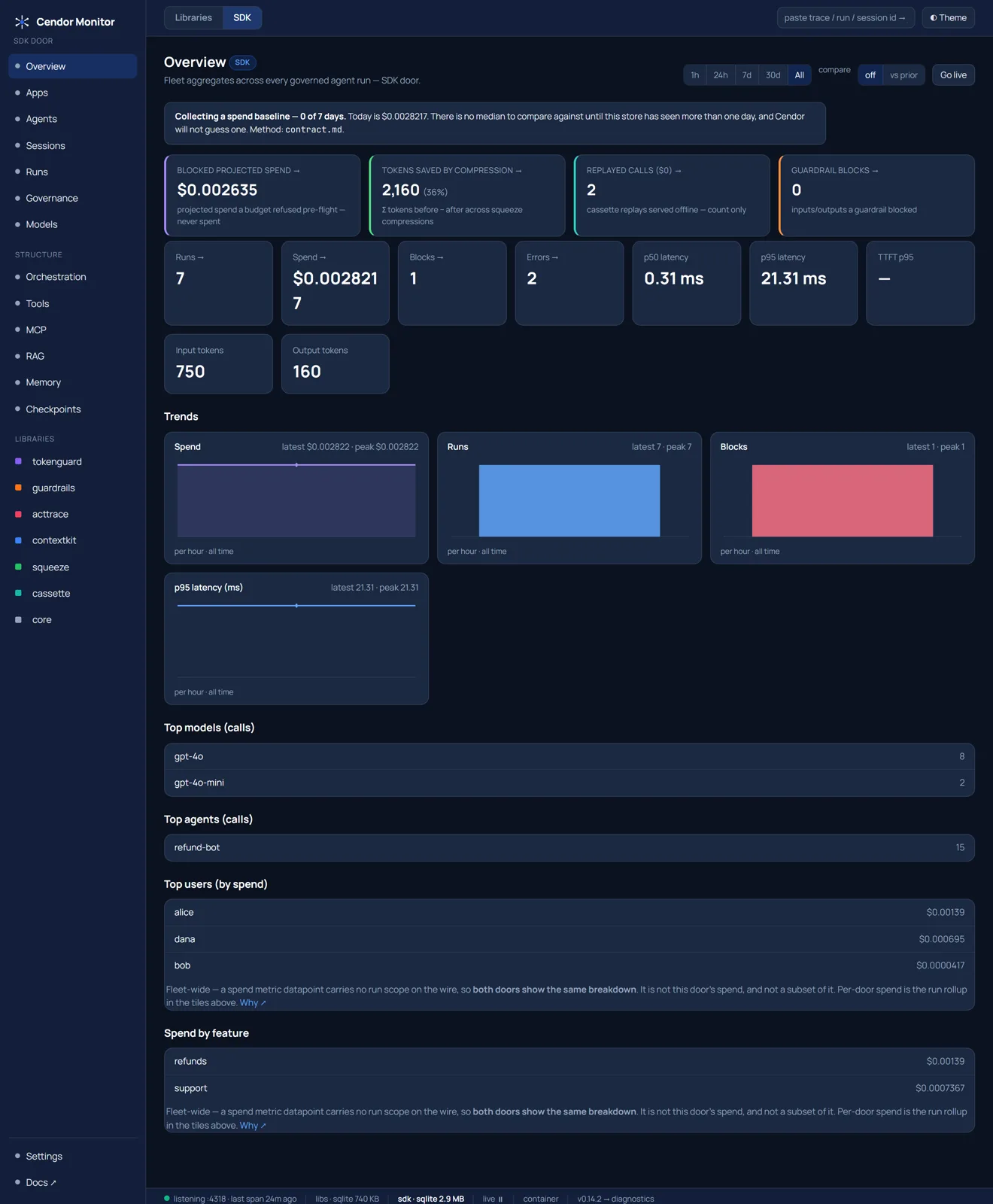Open Runs in the sidebar
Image resolution: width=993 pixels, height=1204 pixels.
[72, 172]
